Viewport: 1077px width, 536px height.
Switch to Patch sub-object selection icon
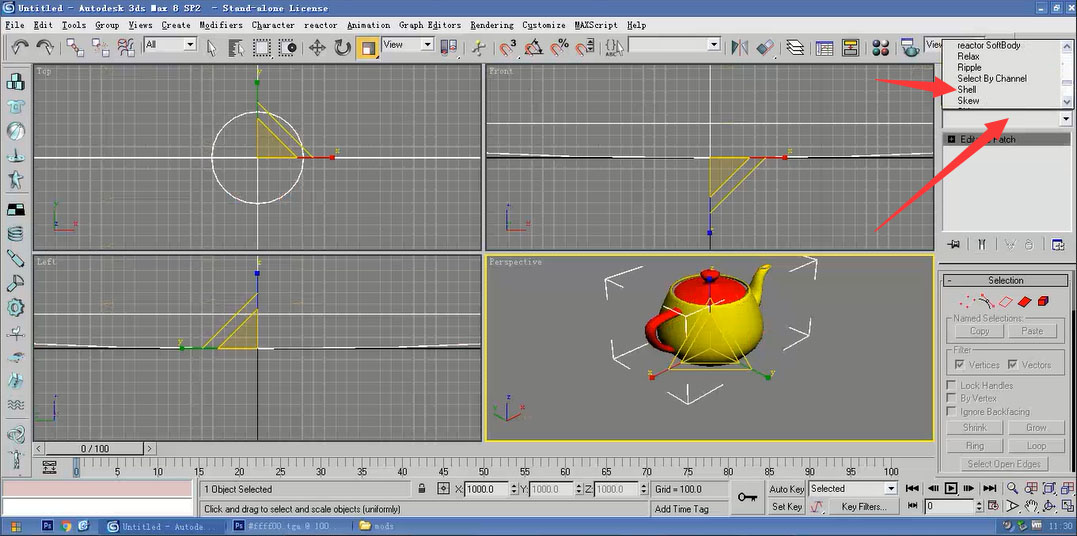[x=1025, y=301]
